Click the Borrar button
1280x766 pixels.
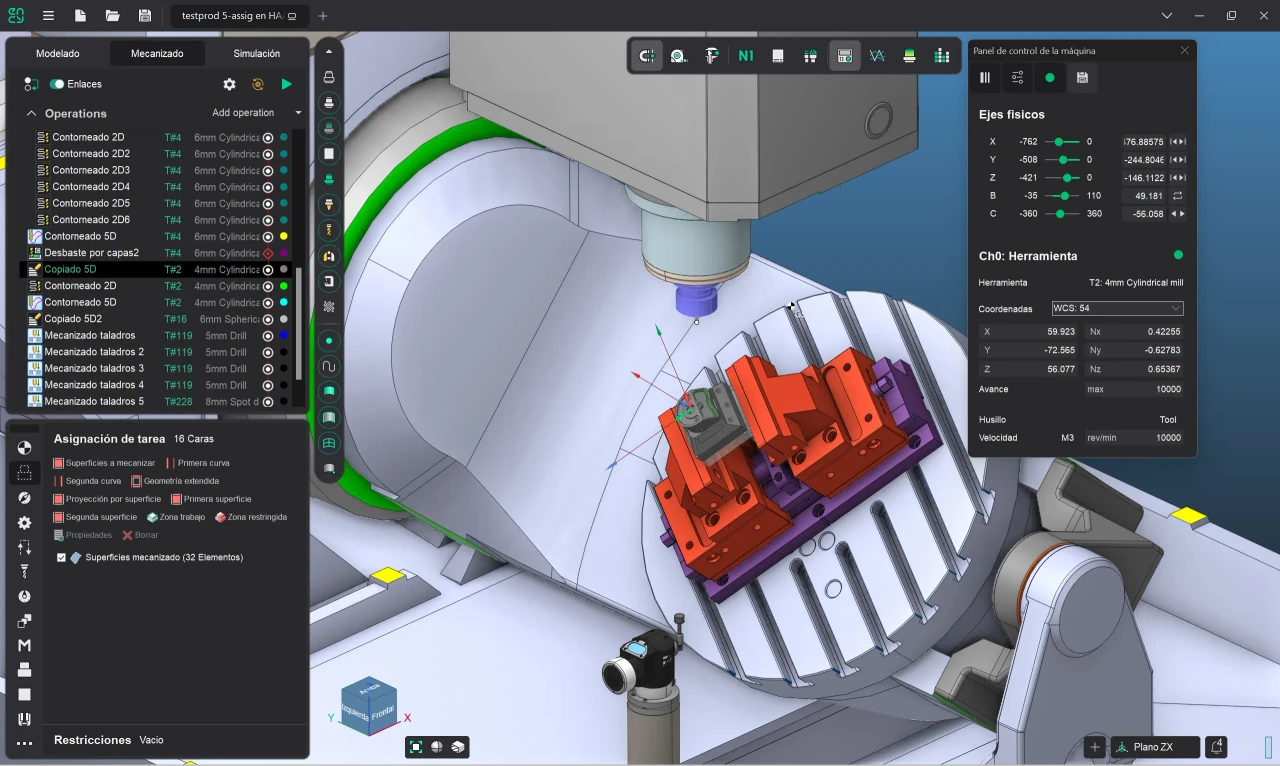[x=140, y=535]
